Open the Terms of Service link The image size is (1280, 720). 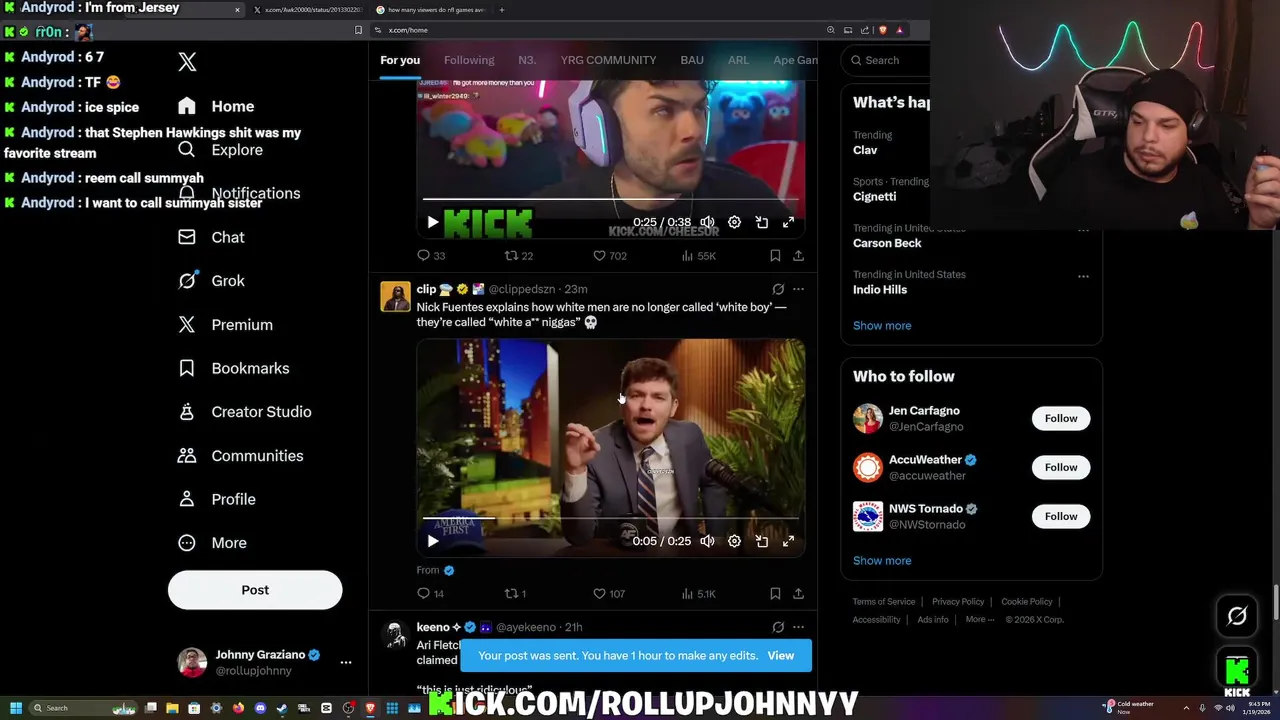[884, 602]
